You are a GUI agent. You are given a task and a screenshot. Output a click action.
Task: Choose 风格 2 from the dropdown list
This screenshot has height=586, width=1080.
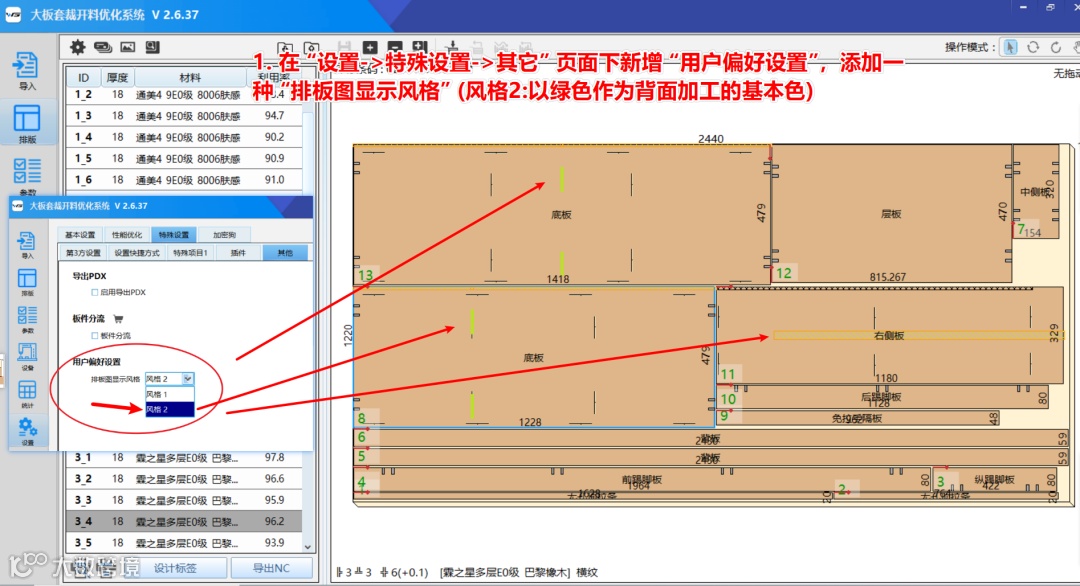[x=169, y=409]
